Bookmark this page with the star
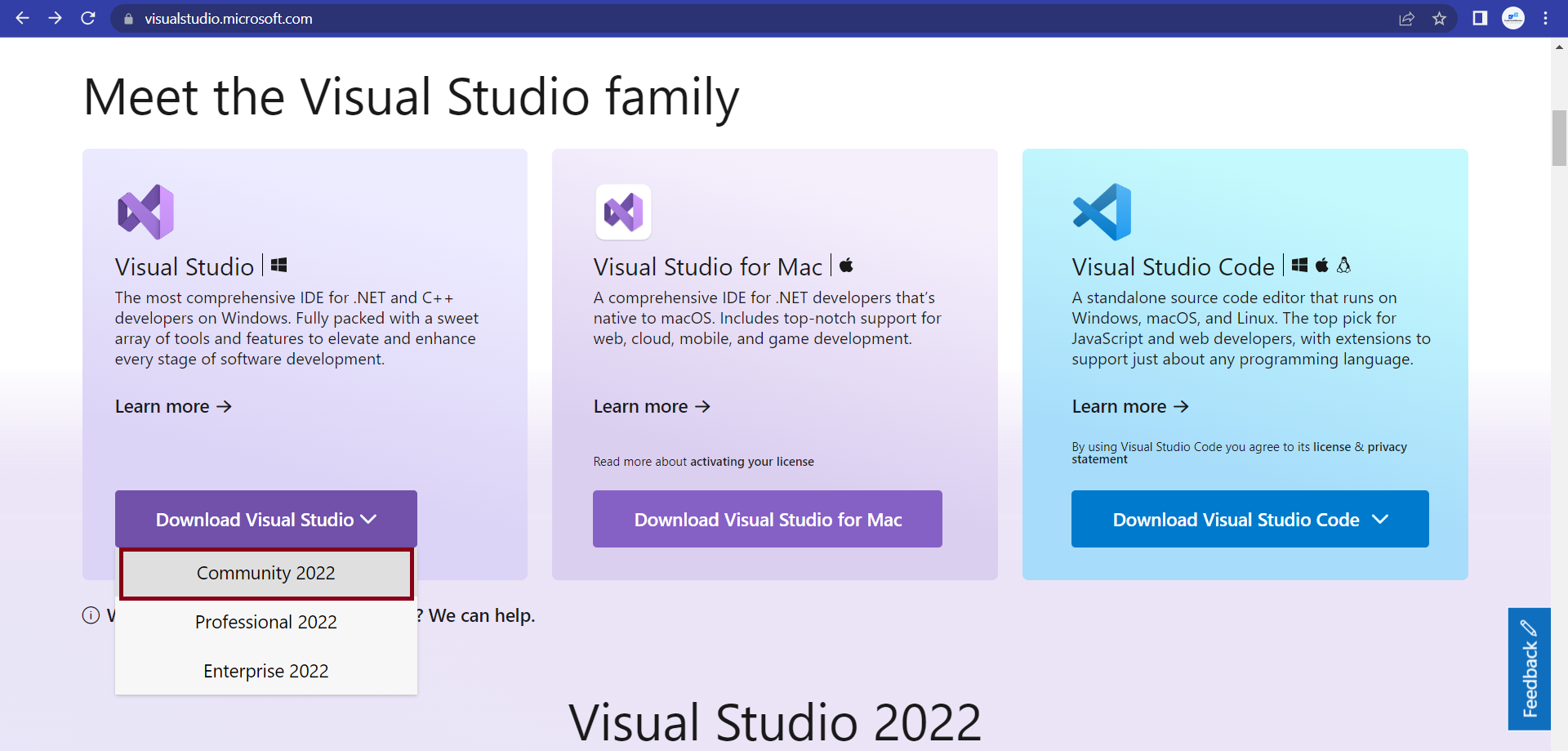 point(1439,19)
